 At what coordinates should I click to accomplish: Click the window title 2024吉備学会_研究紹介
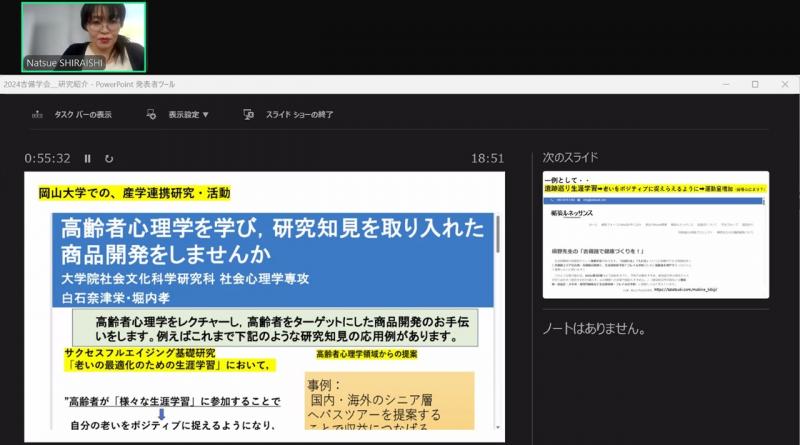(x=46, y=84)
